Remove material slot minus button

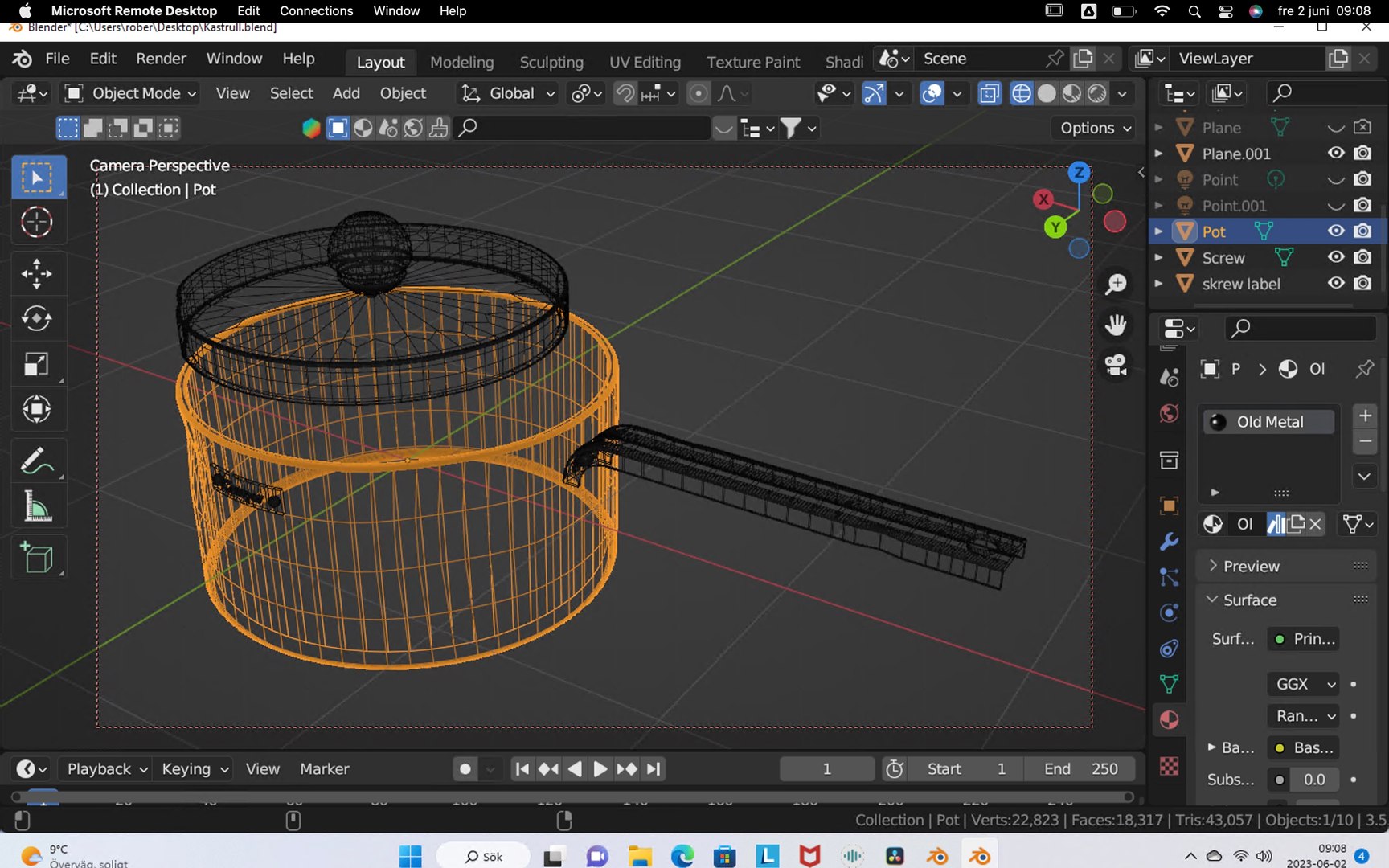pyautogui.click(x=1365, y=441)
